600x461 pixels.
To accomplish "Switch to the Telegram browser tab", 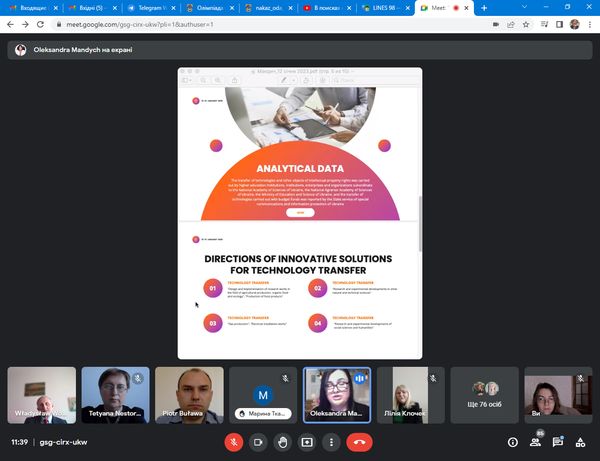I will coord(151,8).
